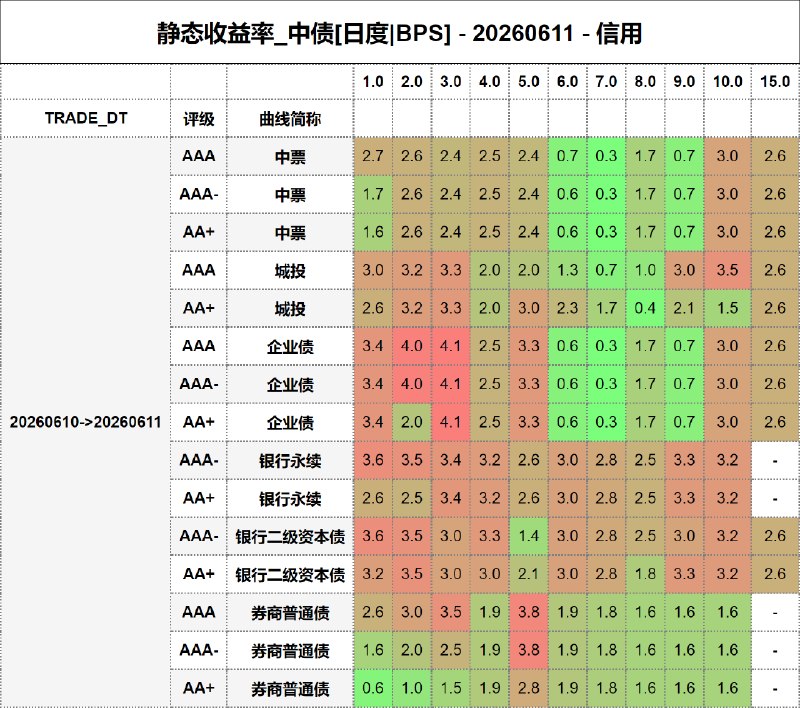Click 1.7 in AAA- 中票 1.0 column

coord(373,194)
